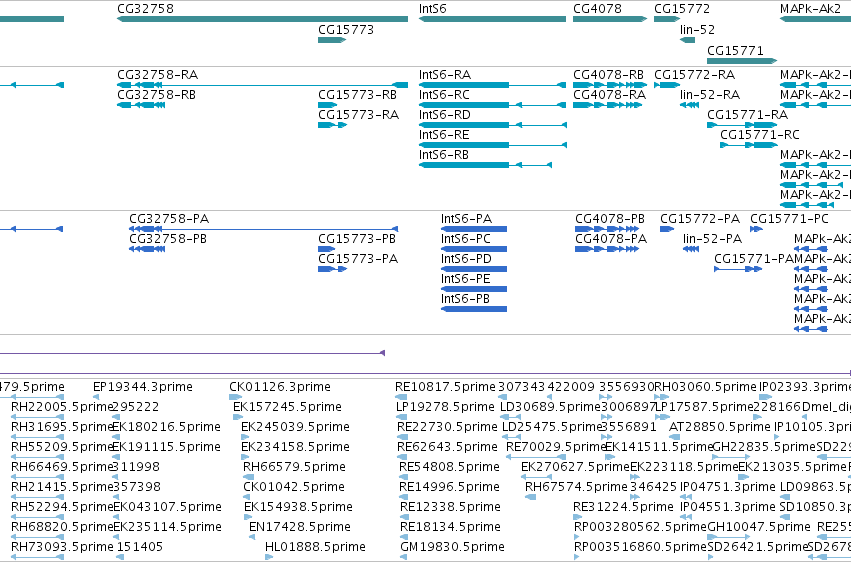Select protein IntS6-PC
Image resolution: width=851 pixels, height=562 pixels.
[474, 249]
